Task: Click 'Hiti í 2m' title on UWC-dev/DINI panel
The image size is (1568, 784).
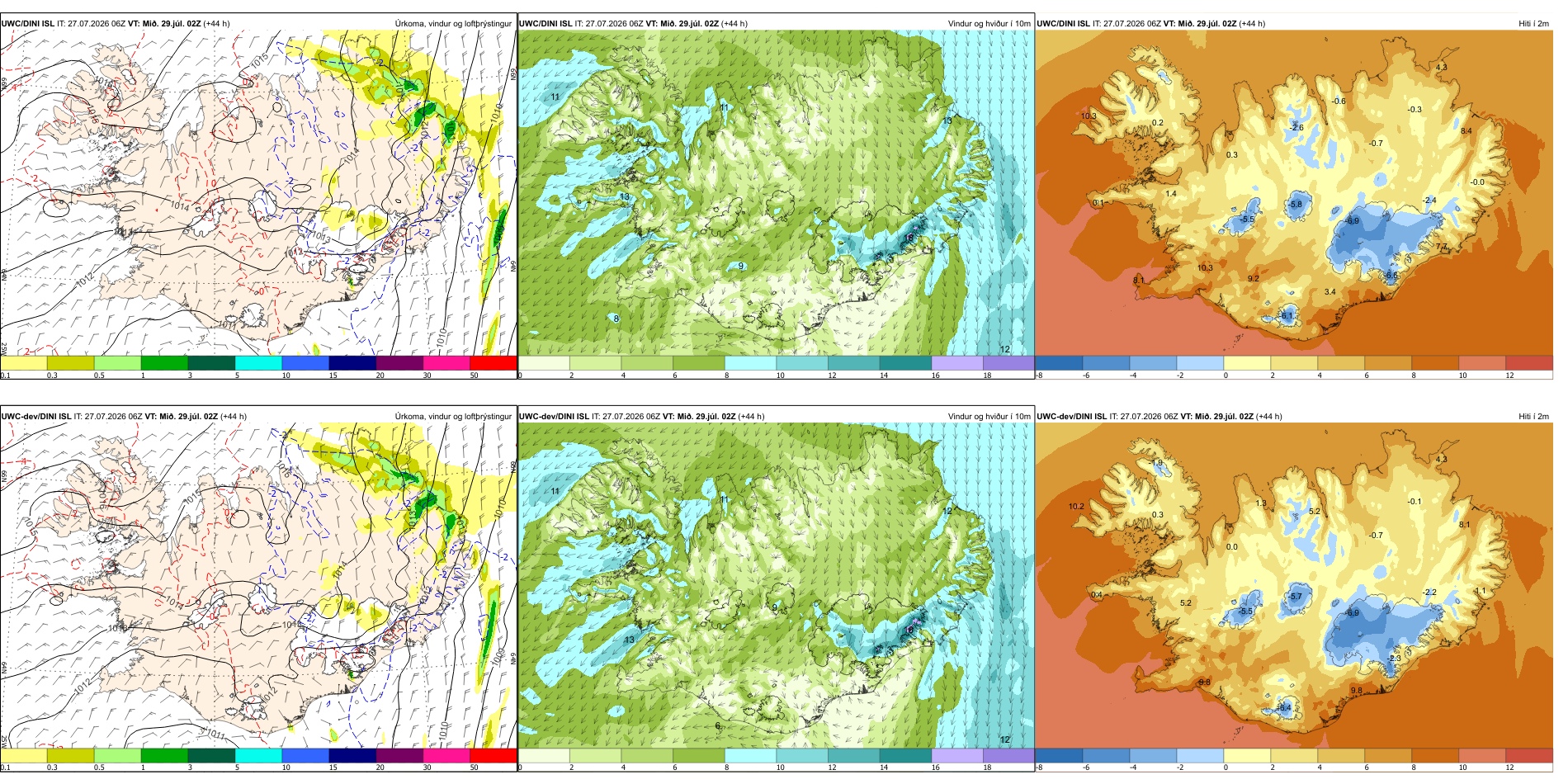Action: point(1533,417)
